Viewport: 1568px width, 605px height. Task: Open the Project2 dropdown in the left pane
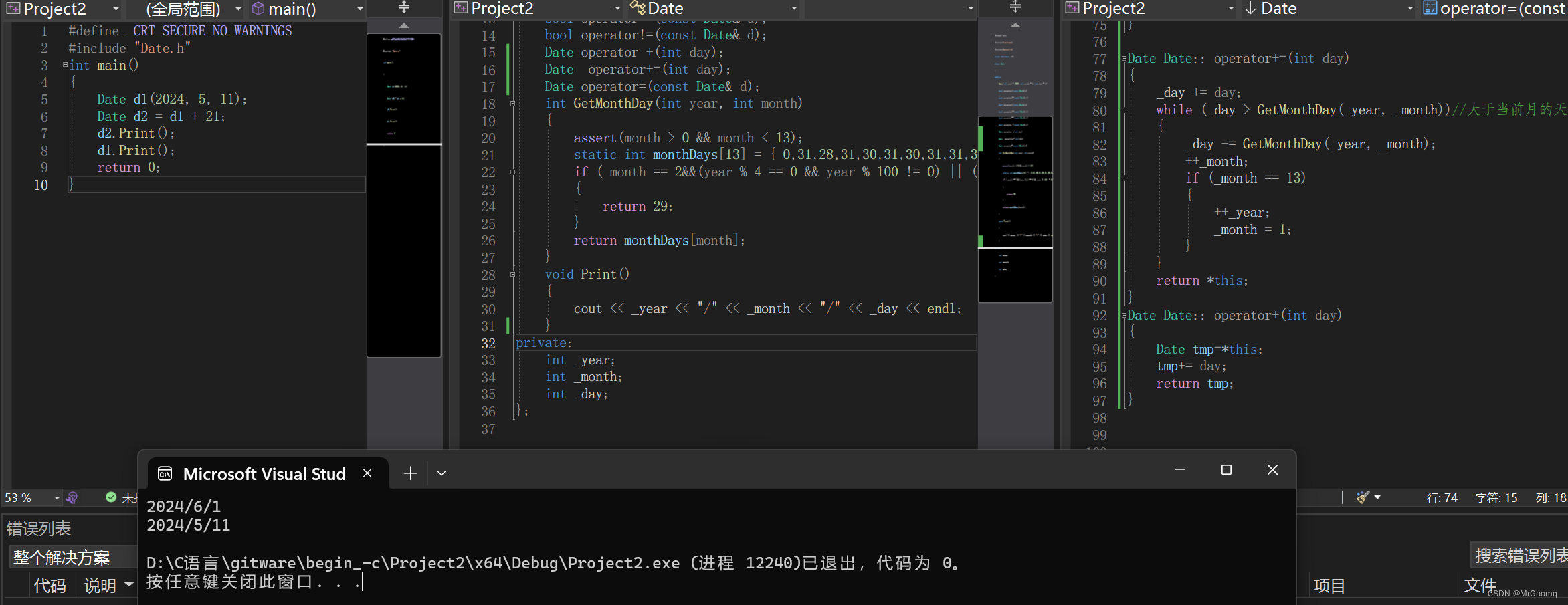click(x=116, y=9)
